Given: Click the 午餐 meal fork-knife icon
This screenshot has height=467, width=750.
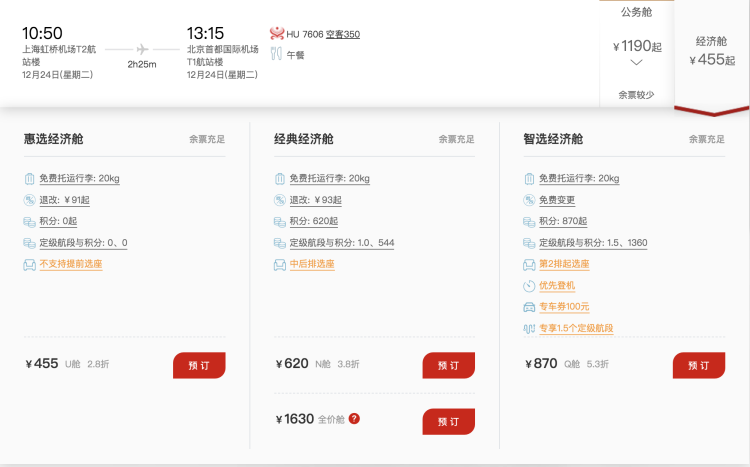Looking at the screenshot, I should pyautogui.click(x=276, y=55).
